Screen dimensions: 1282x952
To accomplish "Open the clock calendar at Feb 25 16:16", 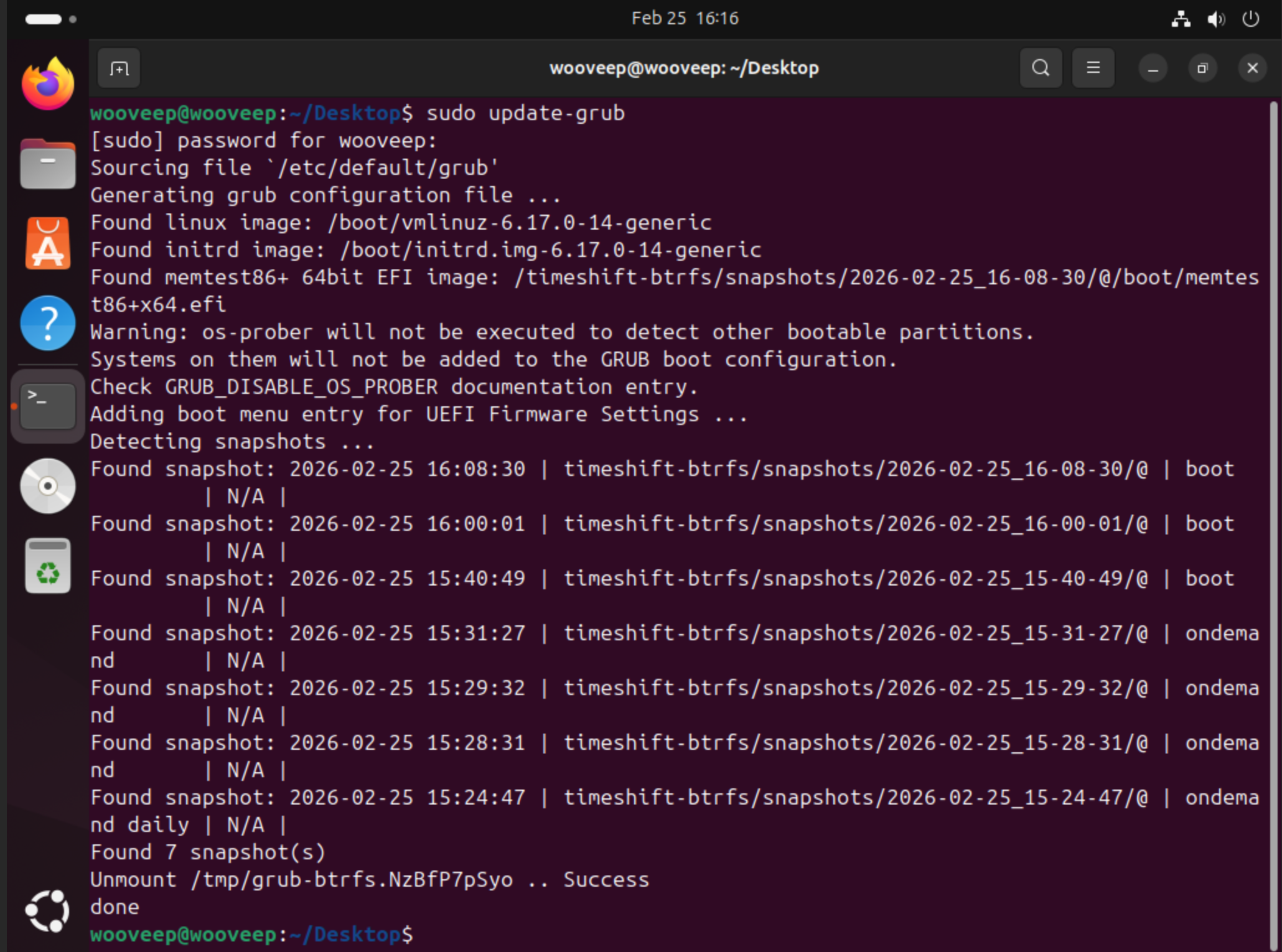I will tap(685, 18).
